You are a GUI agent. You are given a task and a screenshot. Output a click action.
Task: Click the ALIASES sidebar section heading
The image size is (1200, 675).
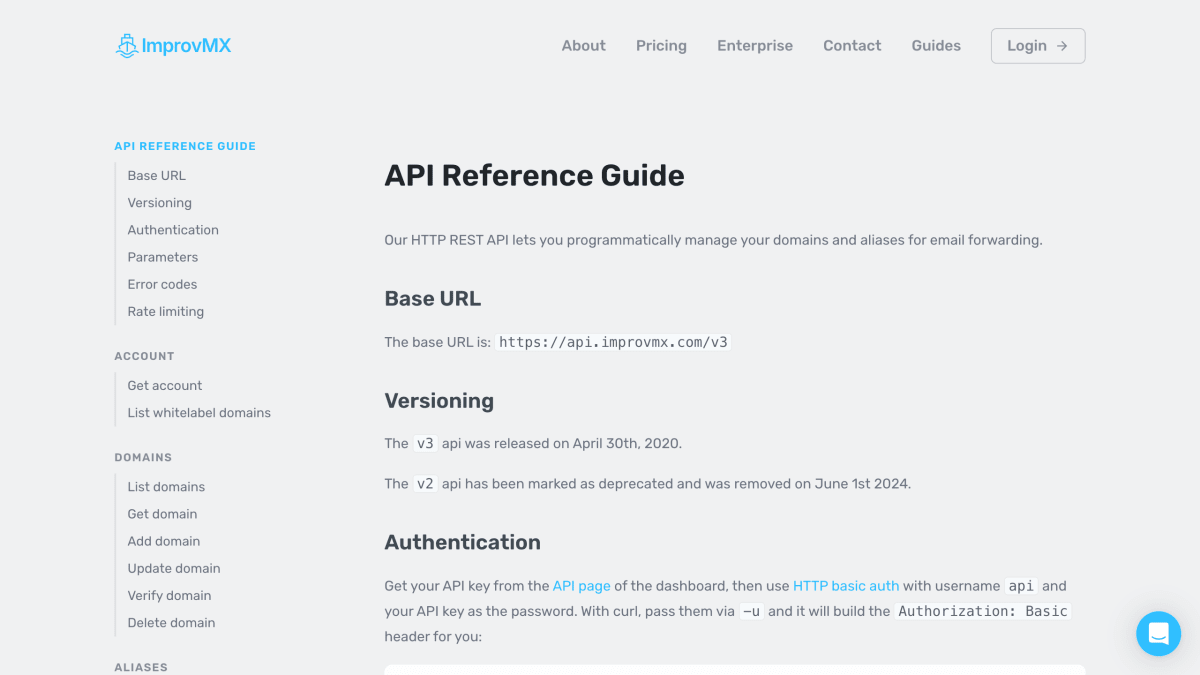click(141, 667)
